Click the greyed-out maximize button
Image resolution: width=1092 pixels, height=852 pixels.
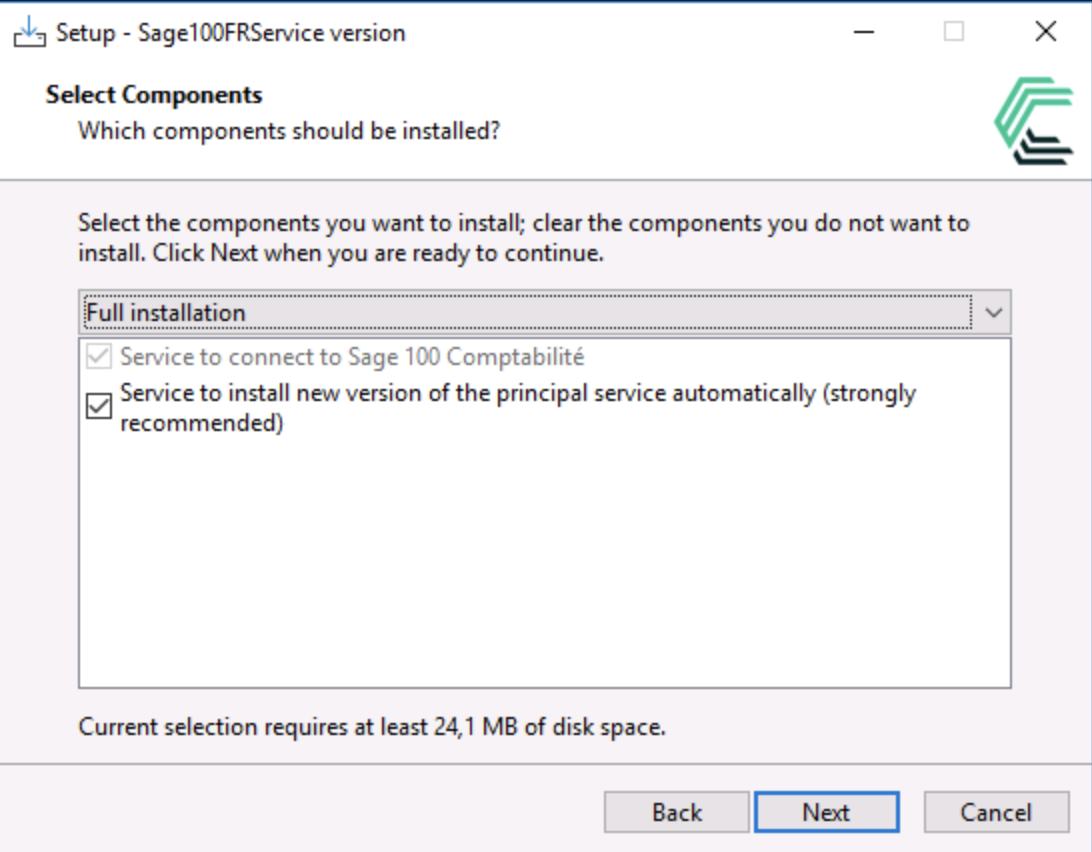click(954, 32)
